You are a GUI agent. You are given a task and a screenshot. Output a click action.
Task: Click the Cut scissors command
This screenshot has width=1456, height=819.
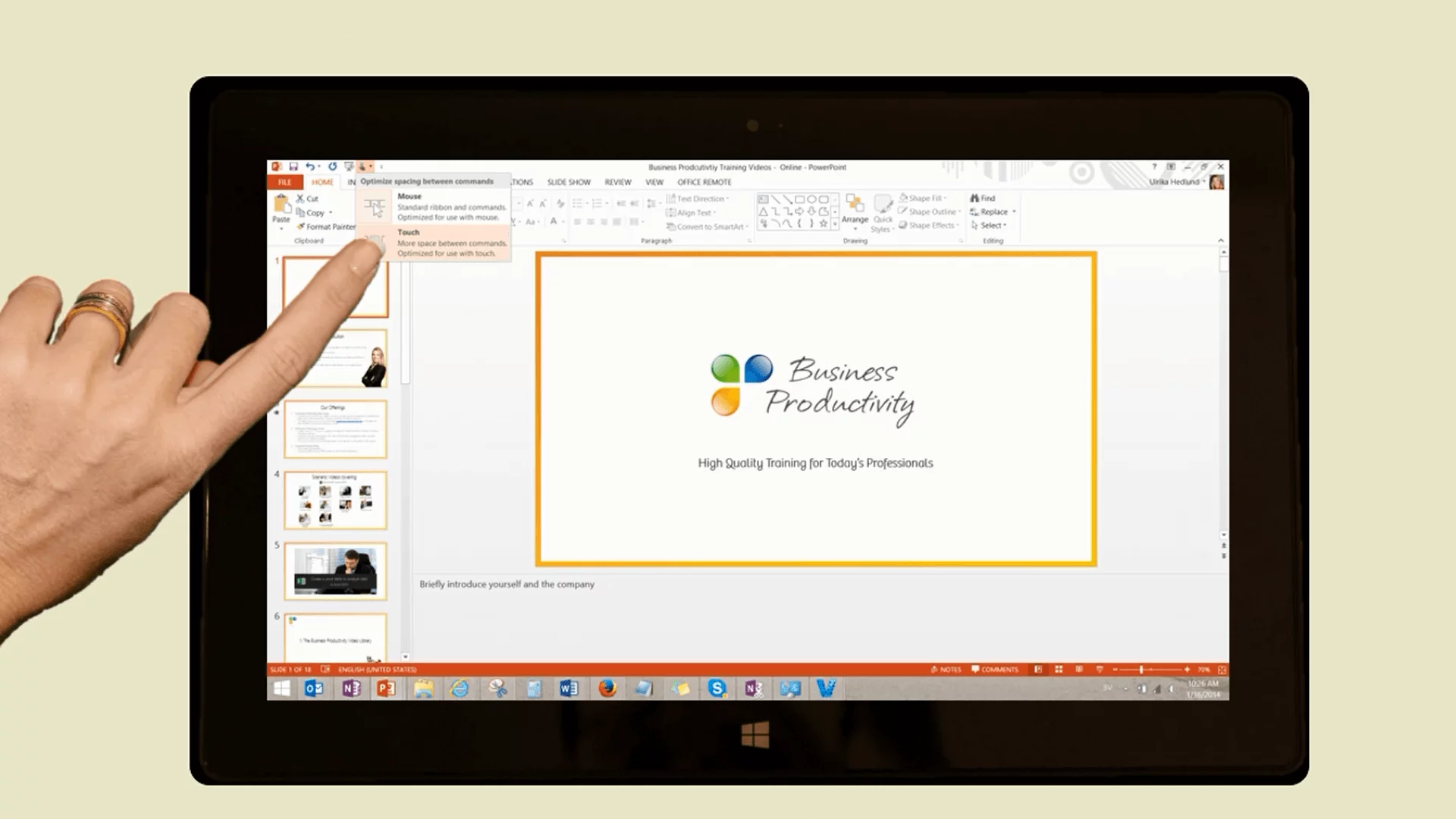click(x=308, y=199)
